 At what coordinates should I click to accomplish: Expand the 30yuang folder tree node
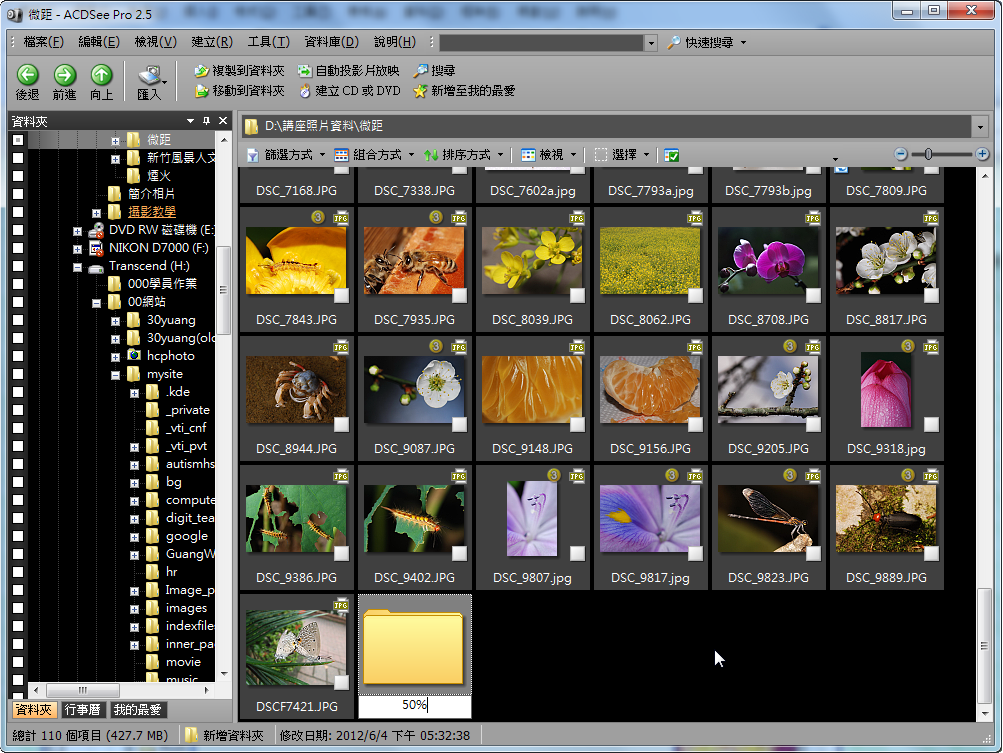[x=115, y=321]
